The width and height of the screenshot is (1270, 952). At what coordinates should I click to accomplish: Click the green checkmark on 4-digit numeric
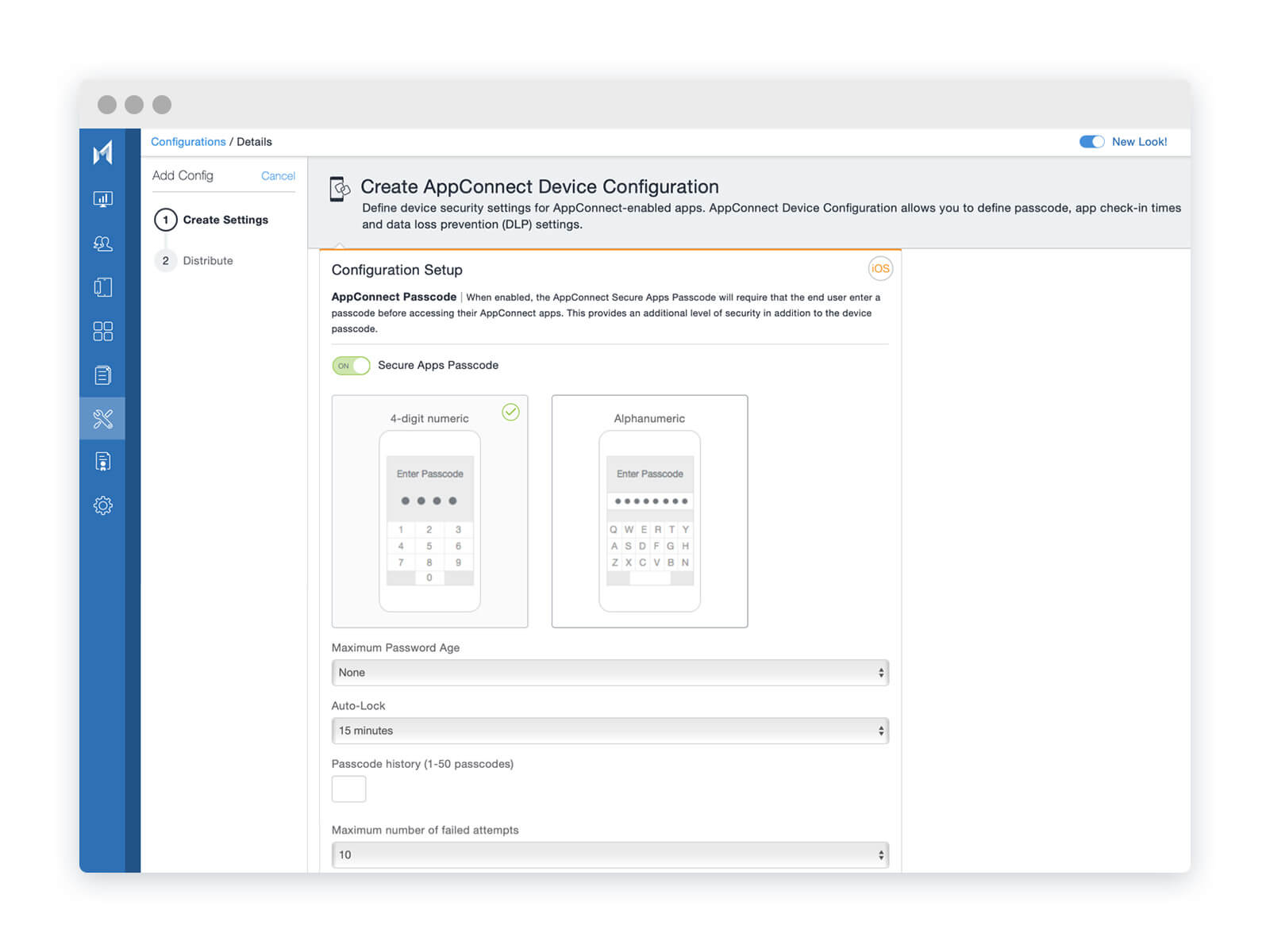click(x=510, y=412)
